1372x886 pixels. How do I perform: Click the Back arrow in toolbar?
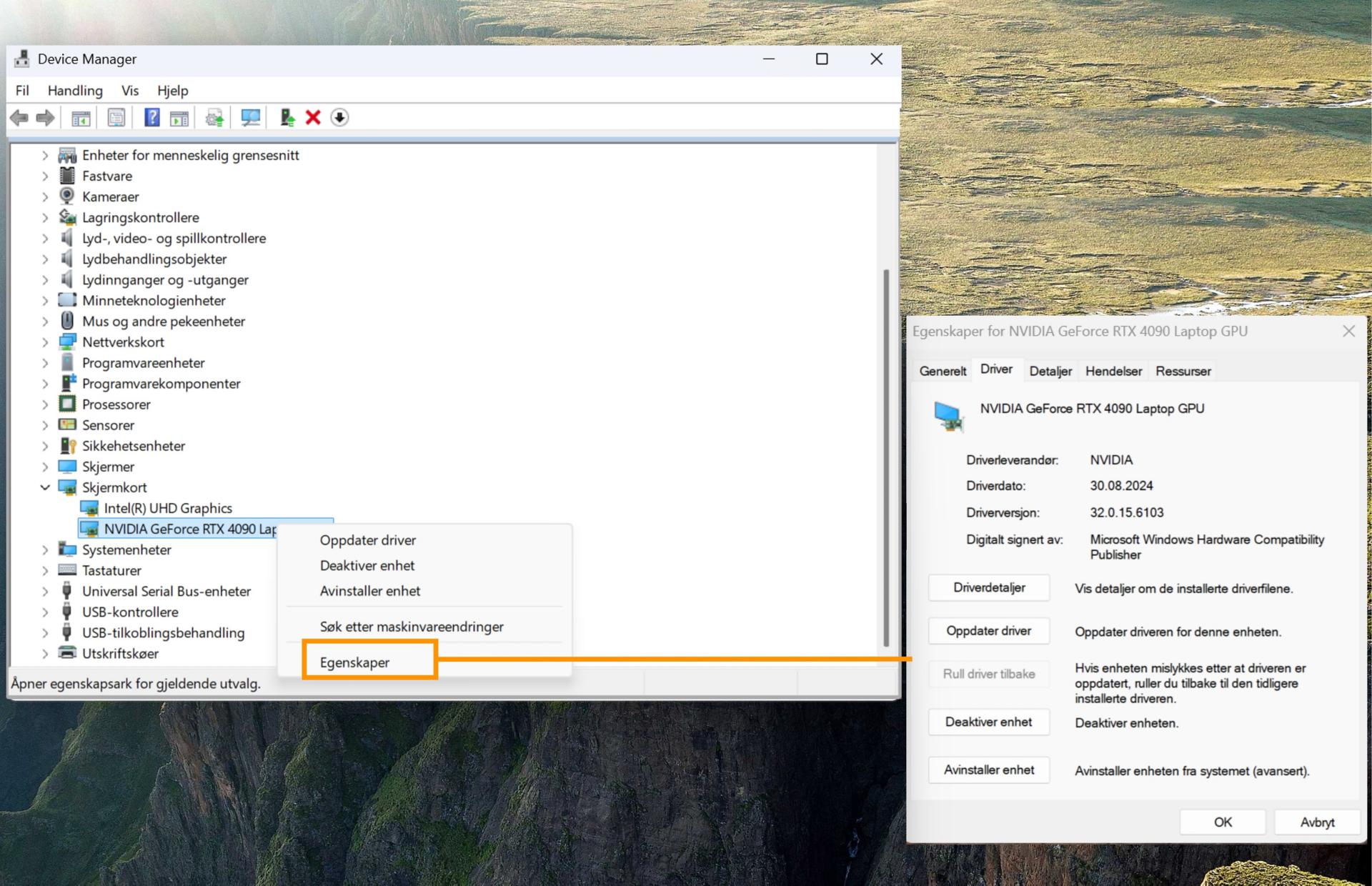click(x=19, y=117)
